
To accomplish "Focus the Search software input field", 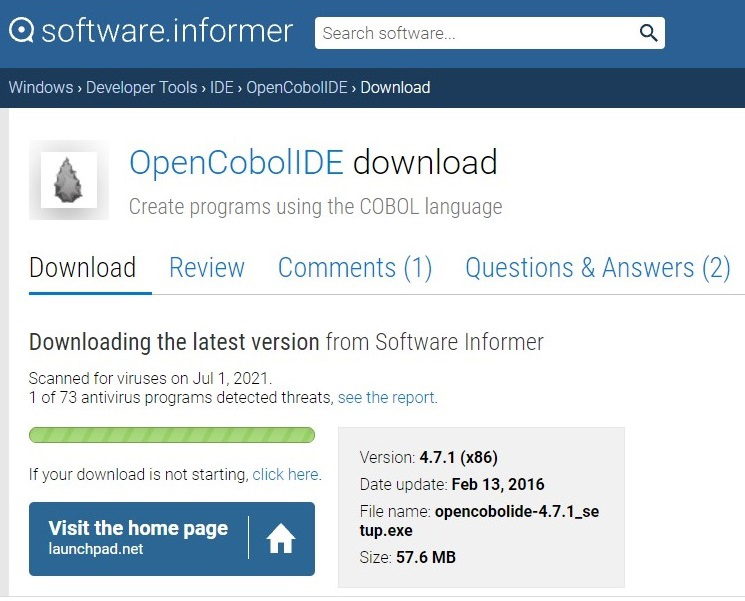I will coord(490,33).
